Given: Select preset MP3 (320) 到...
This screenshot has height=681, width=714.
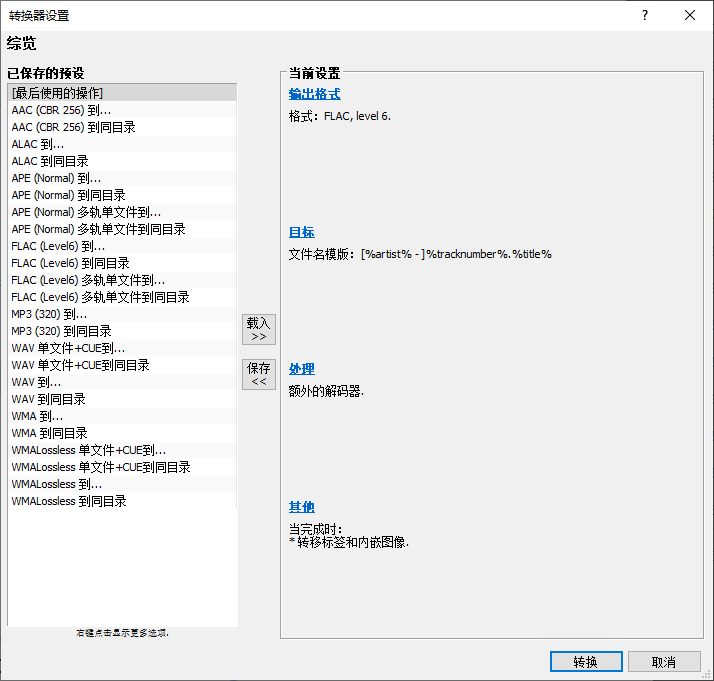Looking at the screenshot, I should pyautogui.click(x=122, y=314).
